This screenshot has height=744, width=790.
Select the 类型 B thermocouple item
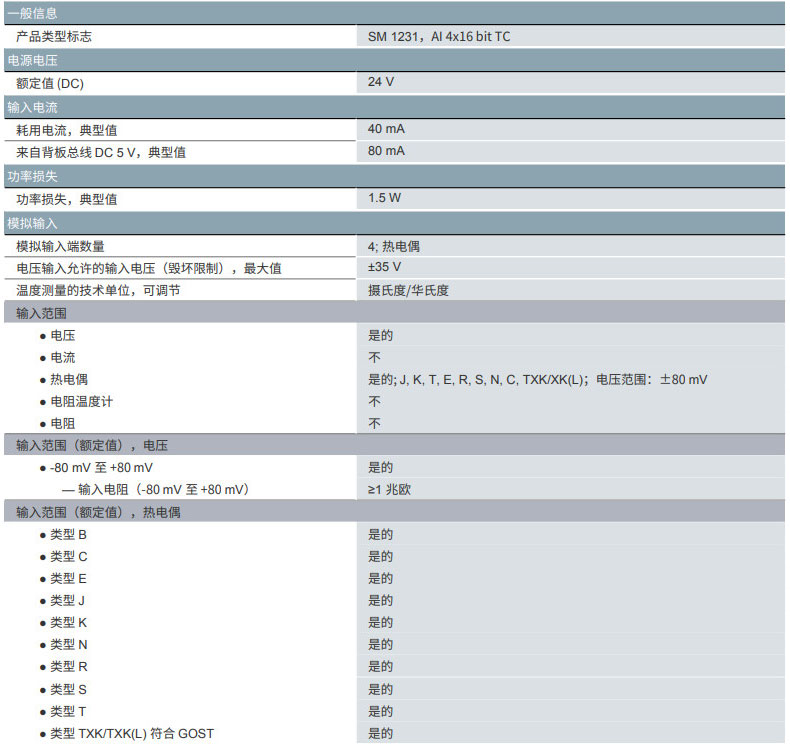point(68,534)
